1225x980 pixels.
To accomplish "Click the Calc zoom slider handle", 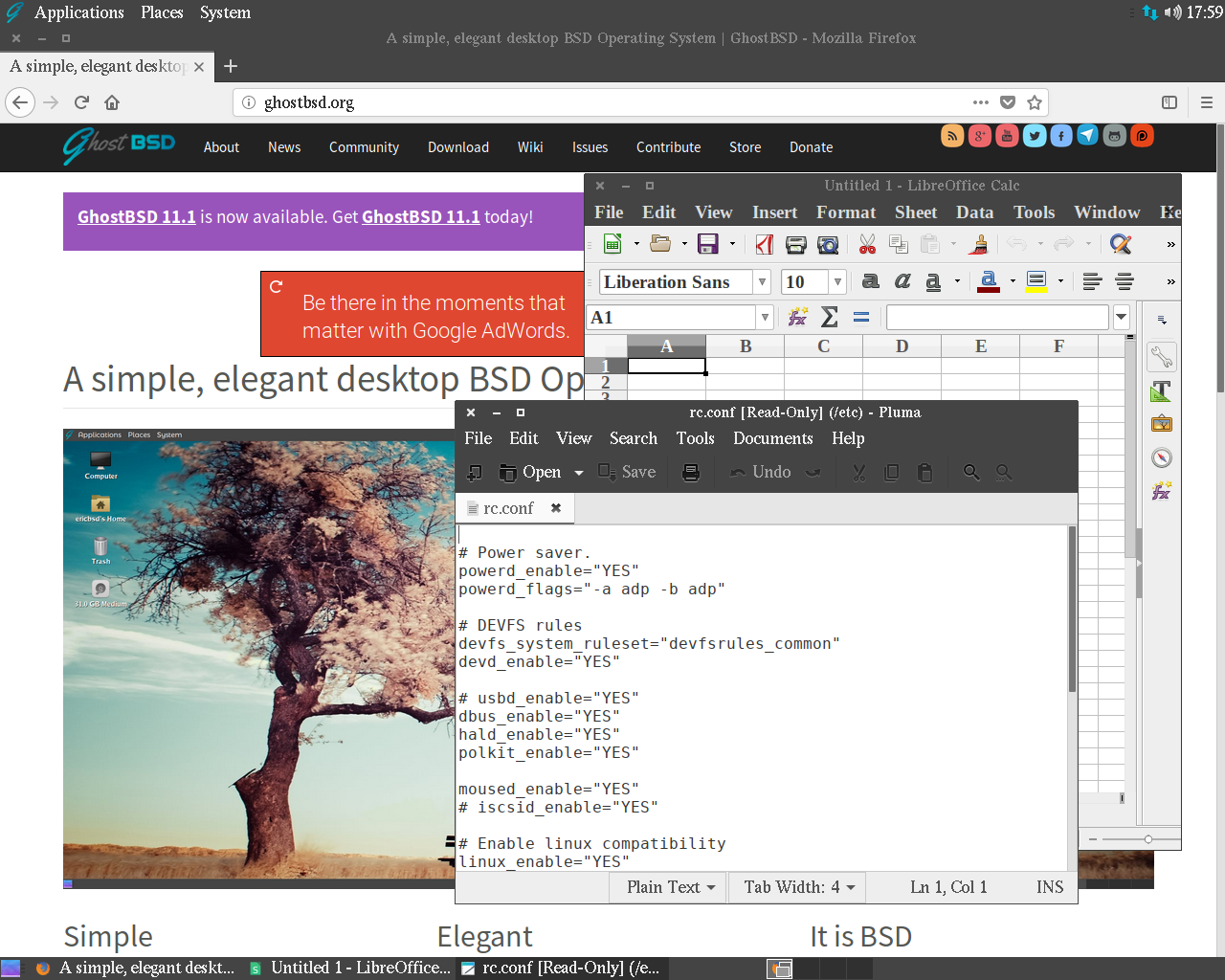I will (1147, 839).
